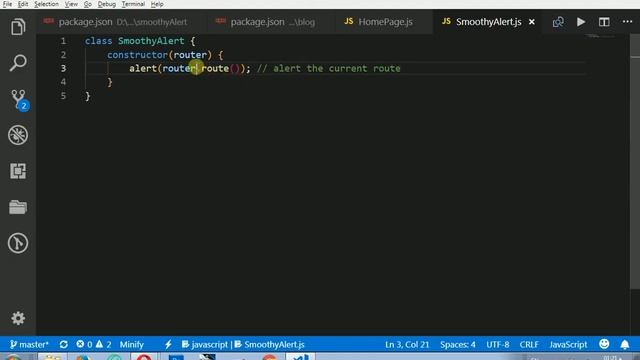Image resolution: width=640 pixels, height=360 pixels.
Task: Open the Edit menu
Action: tap(23, 4)
